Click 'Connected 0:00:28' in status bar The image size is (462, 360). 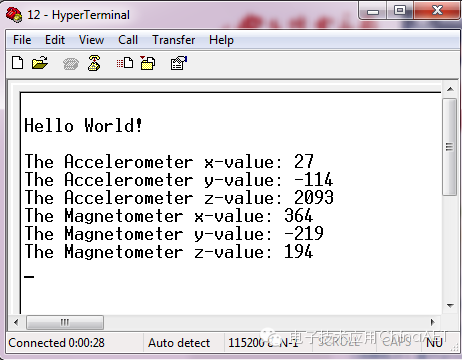click(x=56, y=343)
